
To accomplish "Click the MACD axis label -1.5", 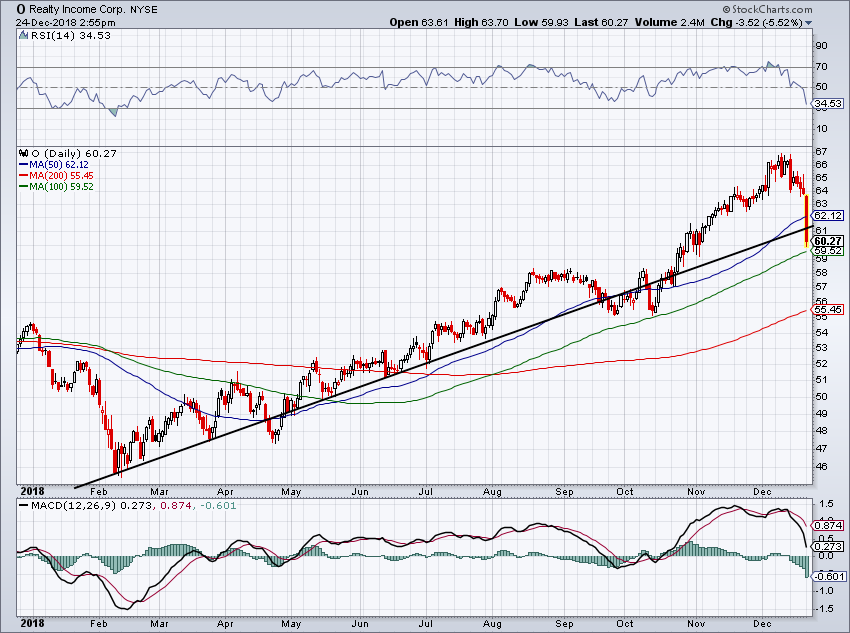I will [x=825, y=609].
